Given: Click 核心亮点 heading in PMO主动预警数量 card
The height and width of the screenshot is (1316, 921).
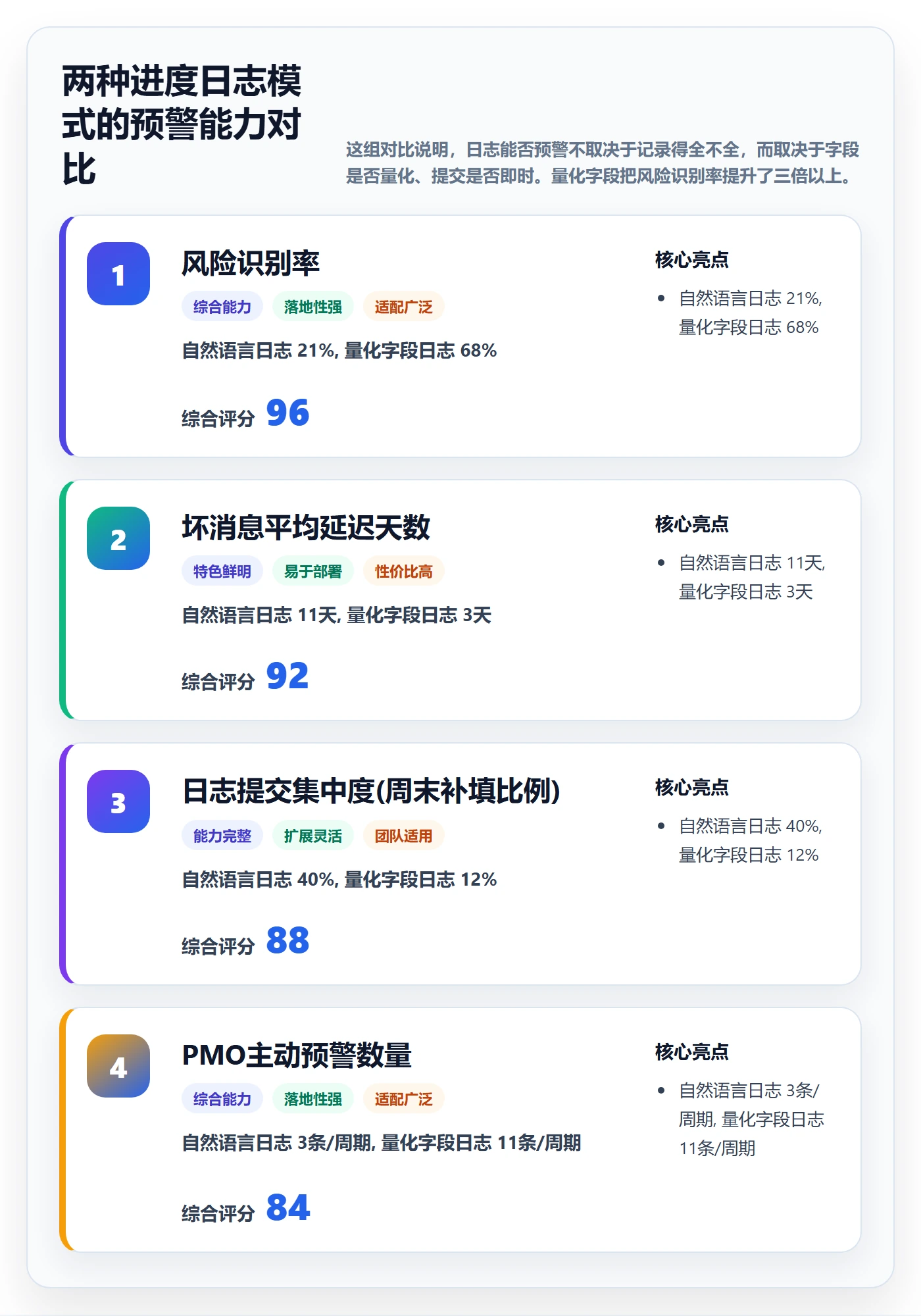Looking at the screenshot, I should pyautogui.click(x=692, y=1052).
